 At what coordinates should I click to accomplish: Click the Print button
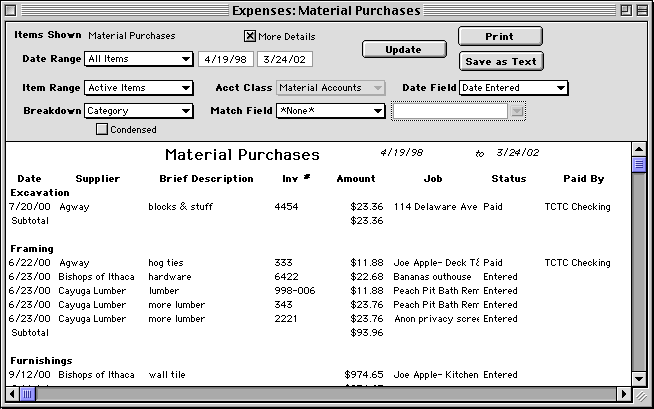(499, 36)
